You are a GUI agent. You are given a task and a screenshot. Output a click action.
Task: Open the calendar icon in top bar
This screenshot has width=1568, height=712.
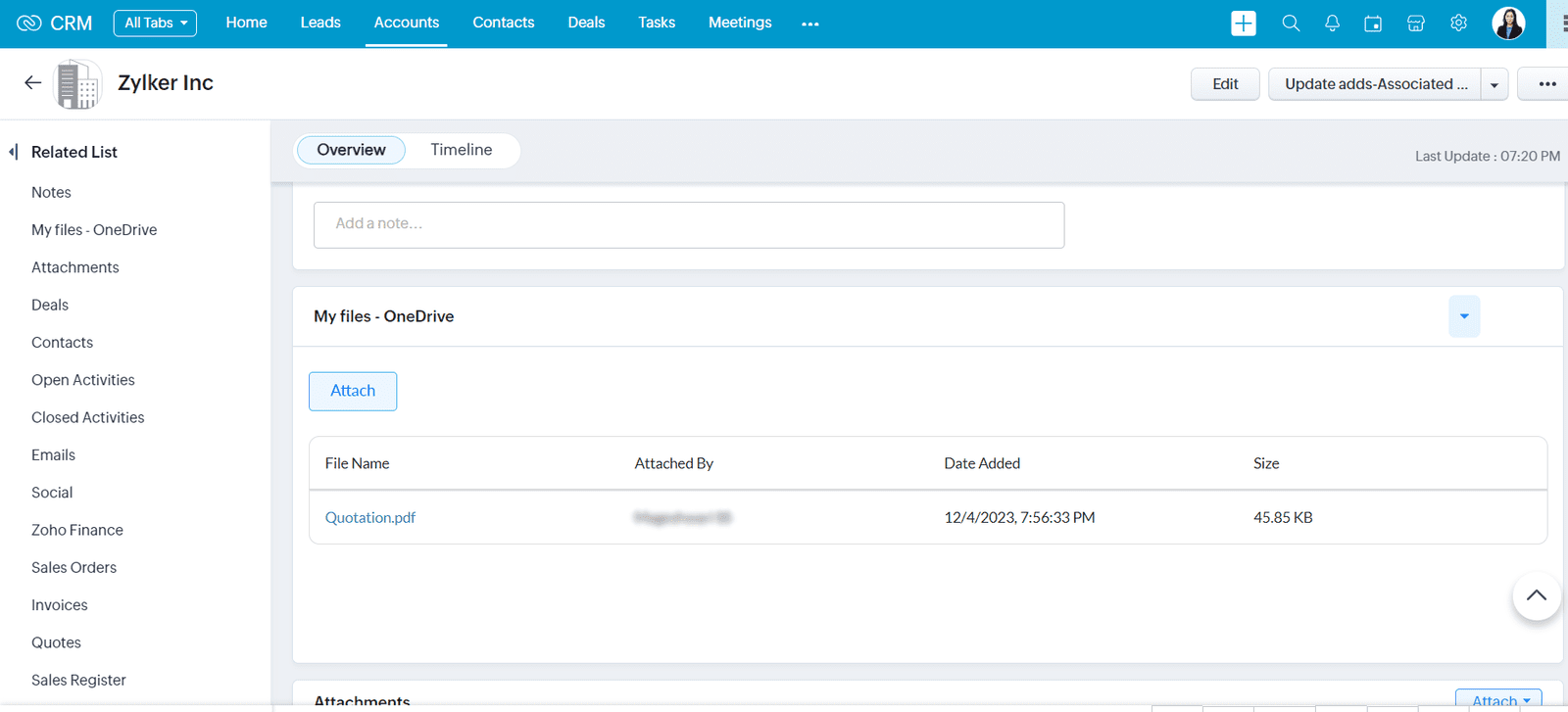(1373, 24)
